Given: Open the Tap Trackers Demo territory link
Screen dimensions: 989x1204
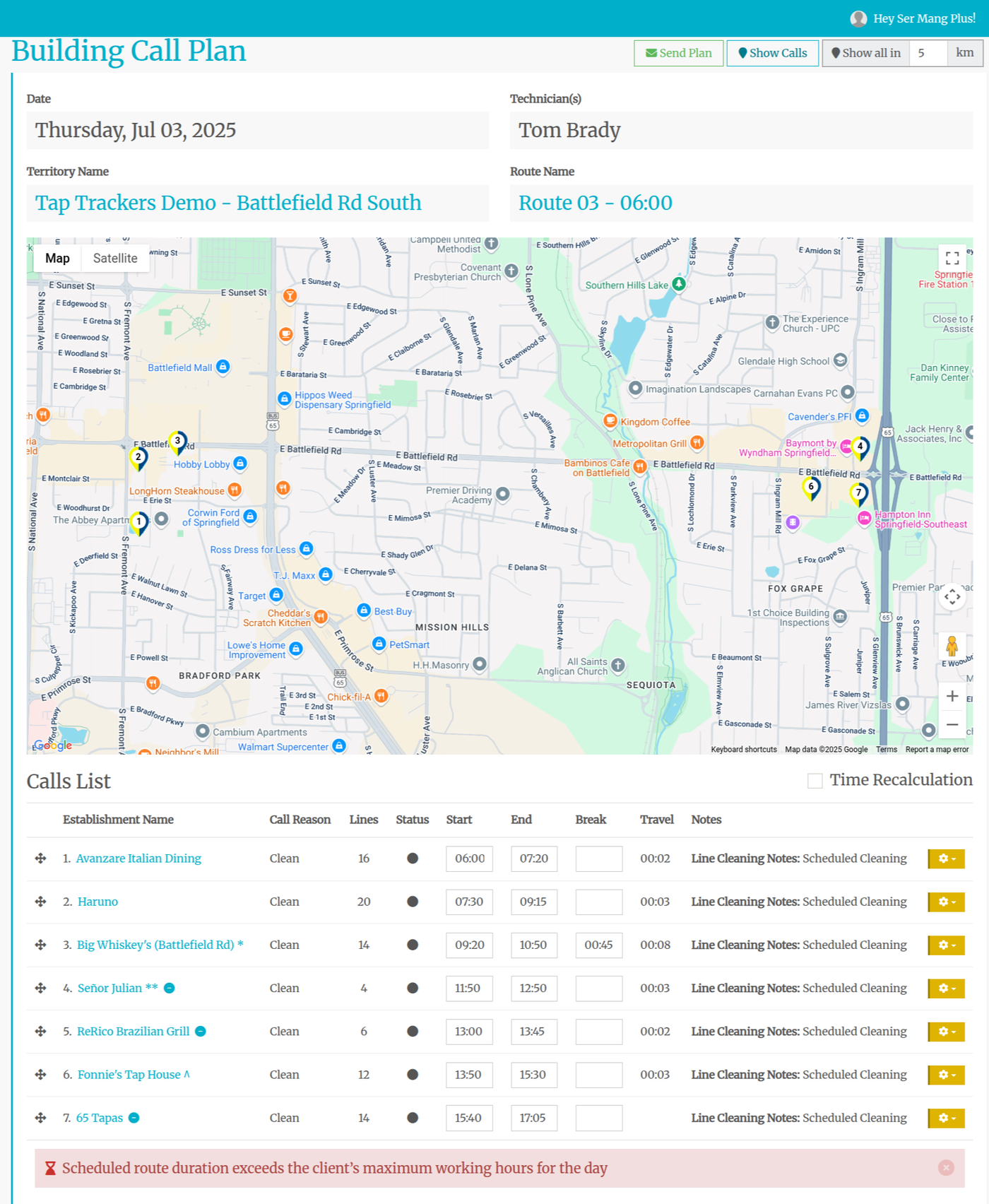Looking at the screenshot, I should pos(228,203).
